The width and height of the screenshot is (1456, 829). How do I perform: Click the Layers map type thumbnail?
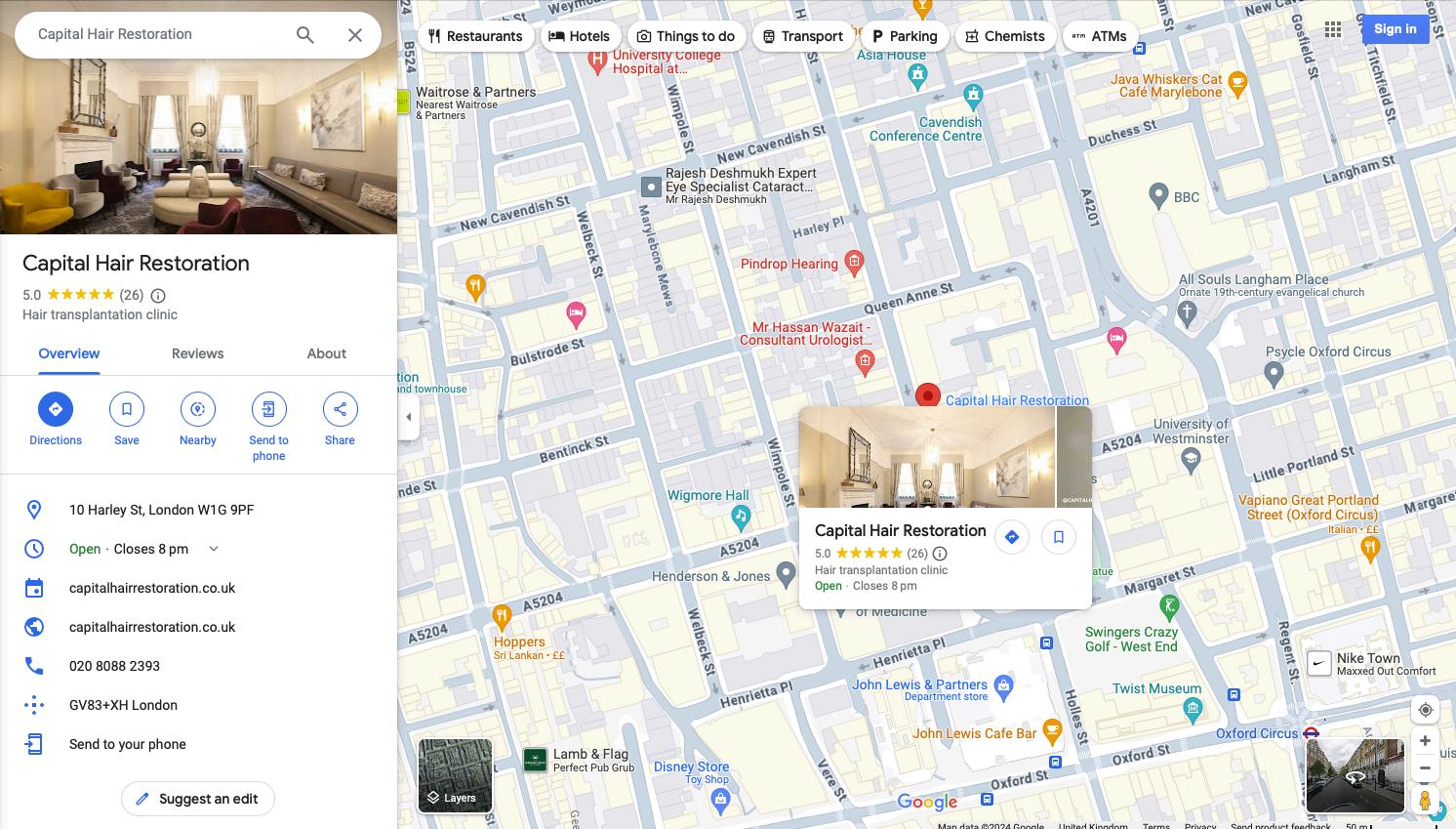click(x=456, y=776)
